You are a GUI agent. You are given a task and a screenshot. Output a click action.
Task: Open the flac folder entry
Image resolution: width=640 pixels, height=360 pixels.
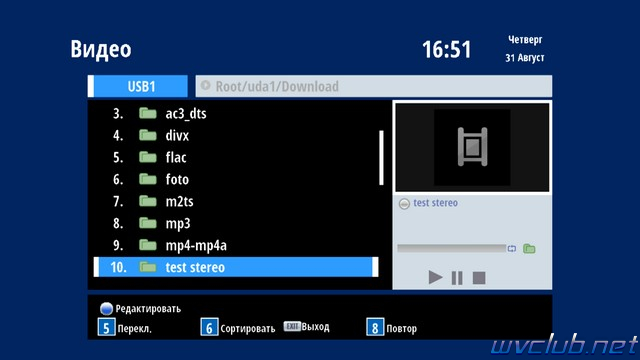tap(236, 158)
